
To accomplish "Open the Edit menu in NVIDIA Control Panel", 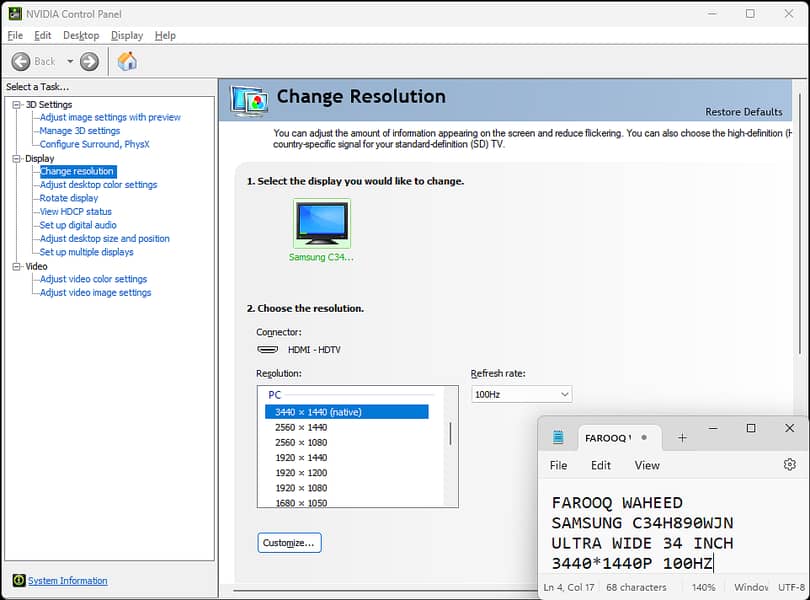I will [x=42, y=36].
